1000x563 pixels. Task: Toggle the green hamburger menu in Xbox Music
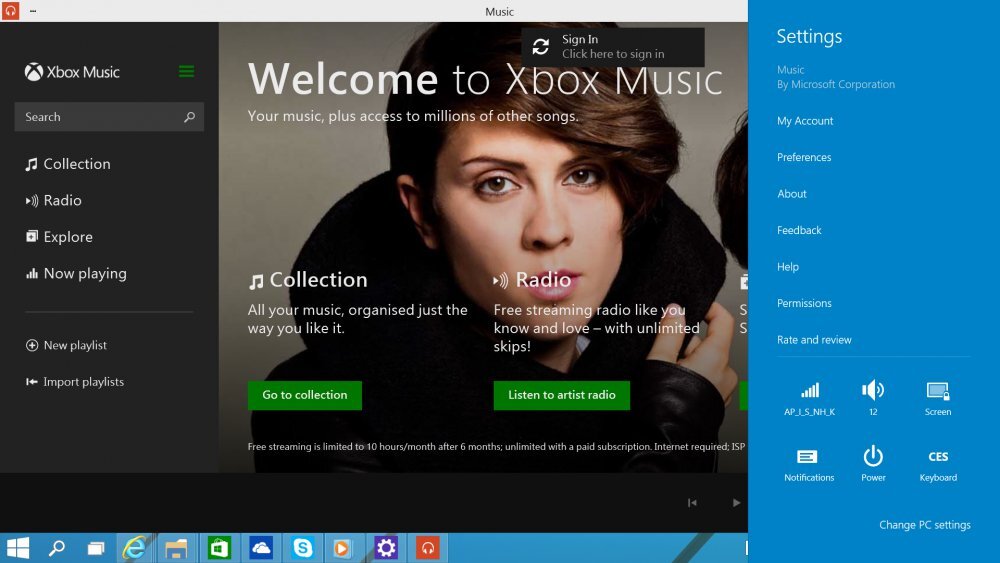[x=186, y=71]
